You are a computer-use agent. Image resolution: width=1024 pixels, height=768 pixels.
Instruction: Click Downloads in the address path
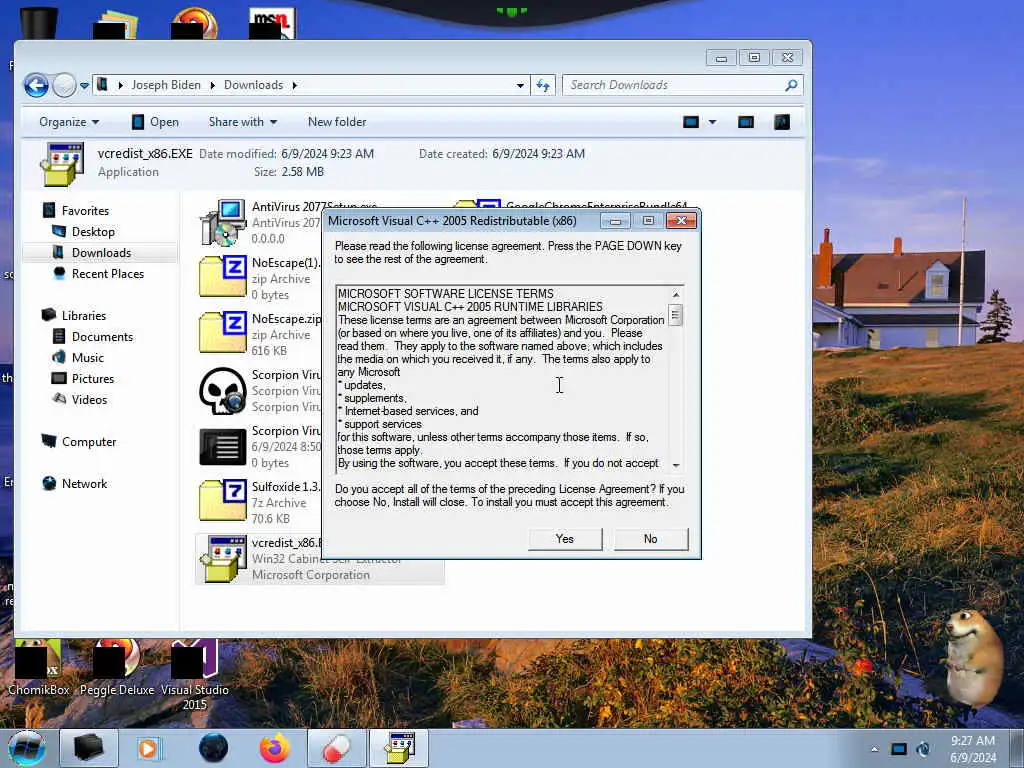click(x=253, y=85)
